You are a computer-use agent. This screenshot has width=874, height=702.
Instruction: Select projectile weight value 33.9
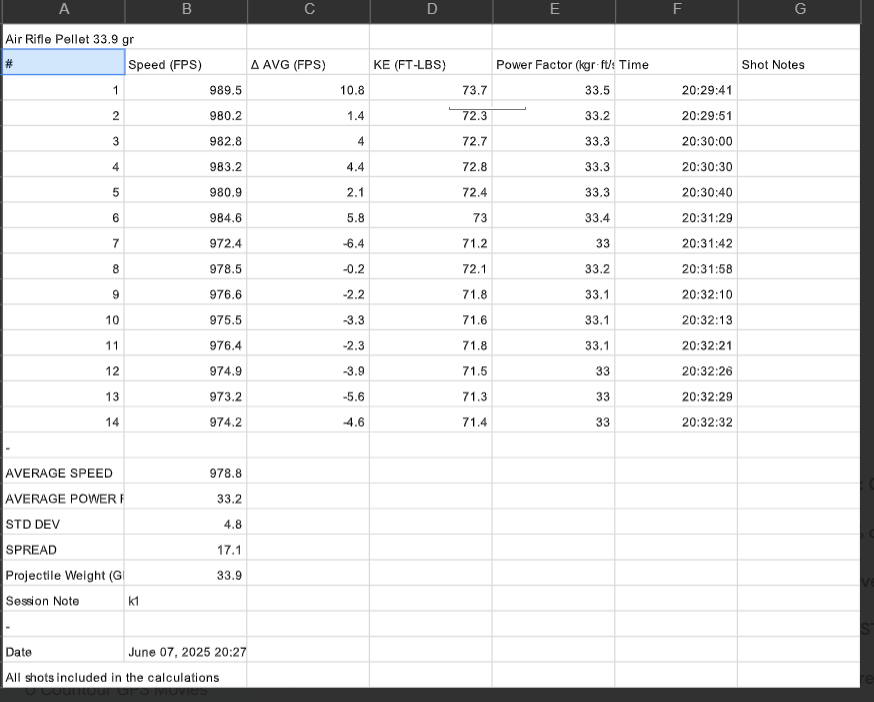click(x=186, y=575)
